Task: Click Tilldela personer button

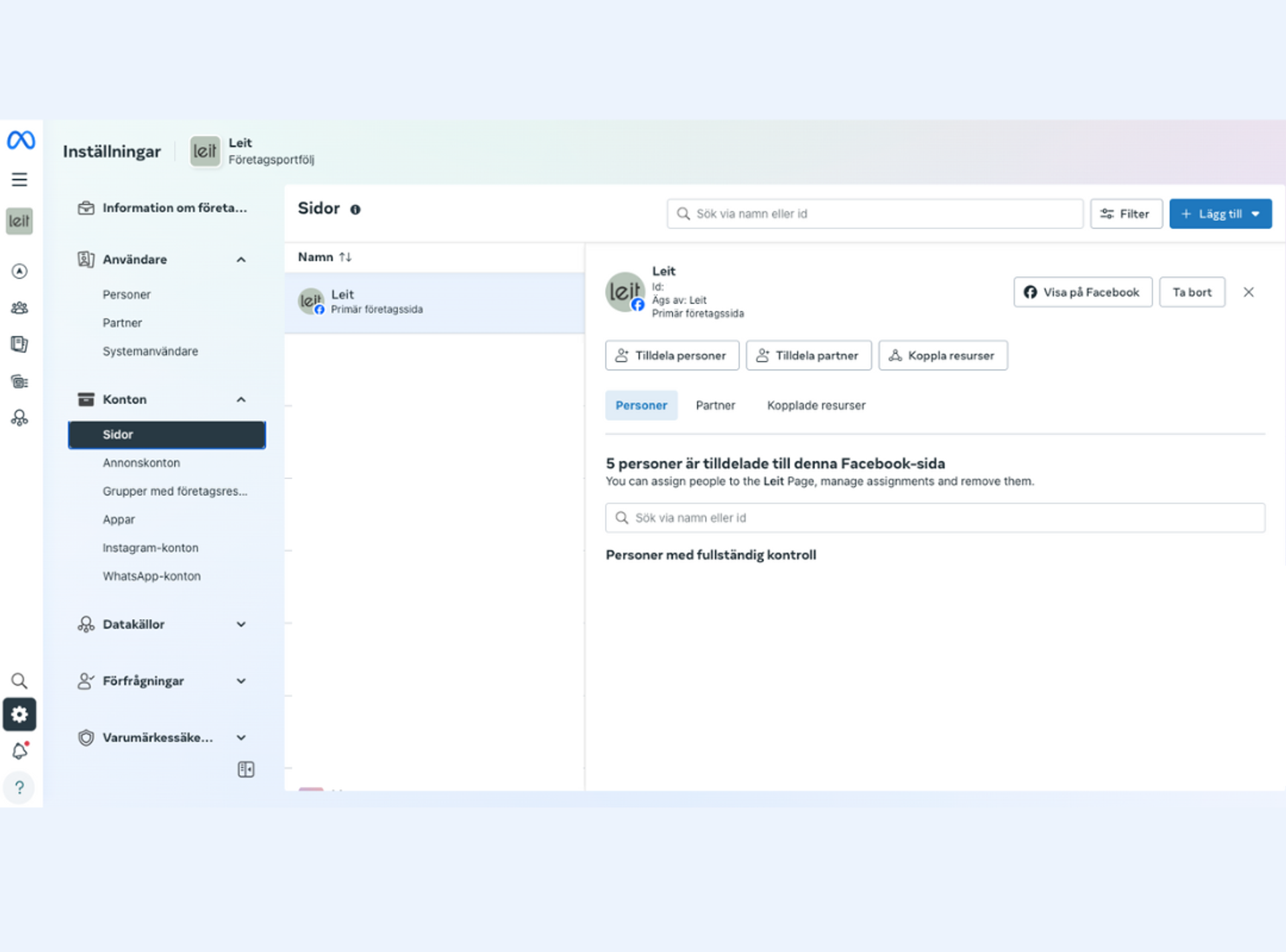Action: (x=671, y=356)
